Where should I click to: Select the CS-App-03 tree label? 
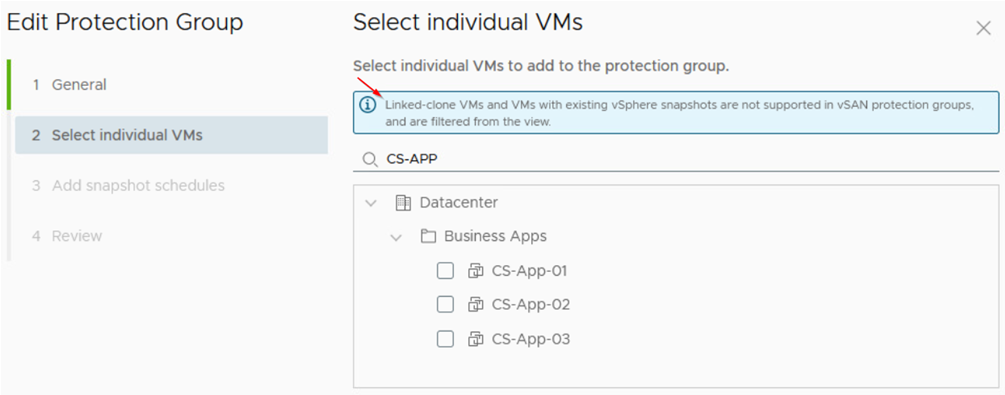coord(531,339)
